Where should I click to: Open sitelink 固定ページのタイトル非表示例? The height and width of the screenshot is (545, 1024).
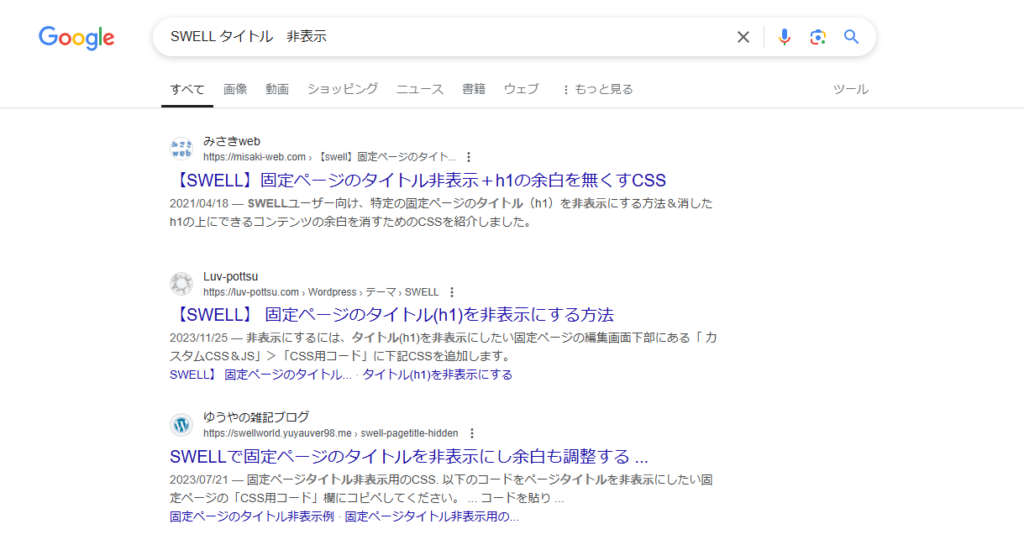pos(252,517)
